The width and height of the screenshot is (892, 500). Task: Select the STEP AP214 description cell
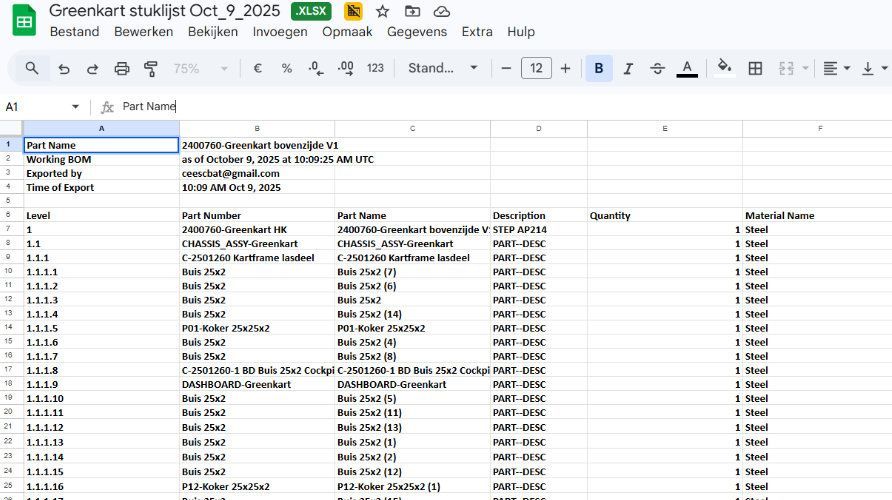tap(539, 230)
